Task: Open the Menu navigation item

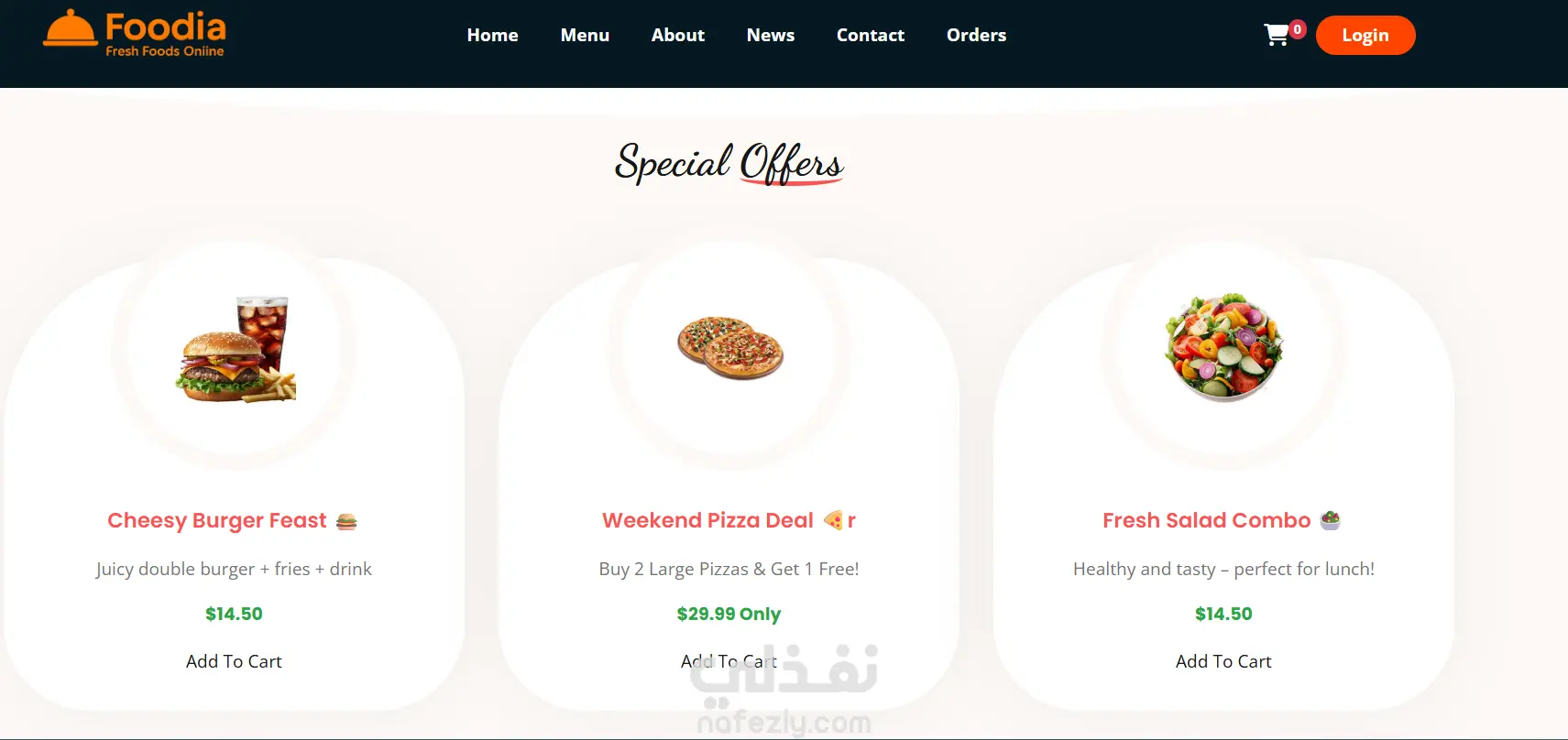Action: tap(585, 35)
